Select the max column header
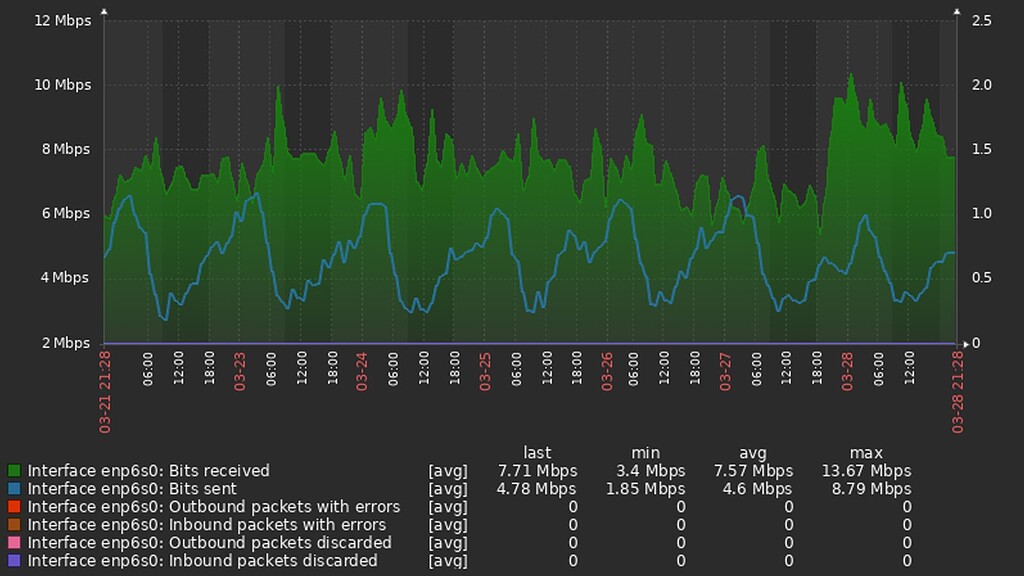Image resolution: width=1024 pixels, height=576 pixels. pos(866,452)
